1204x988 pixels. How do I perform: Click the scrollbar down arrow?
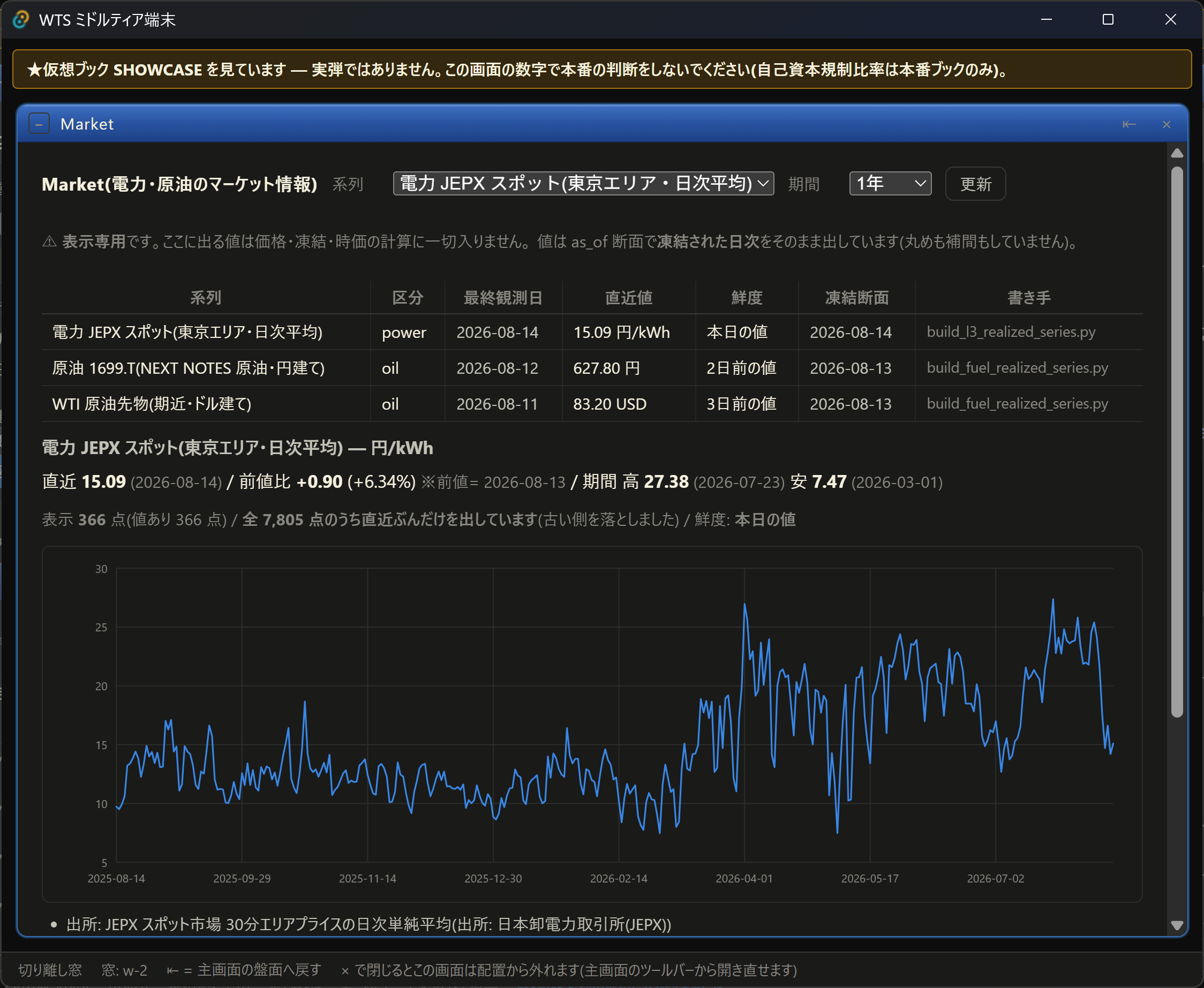[x=1177, y=925]
